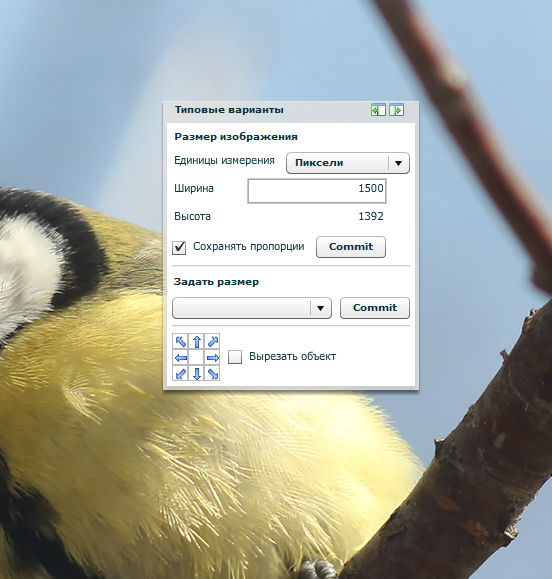Viewport: 552px width, 579px height.
Task: Click the Задать размер heading
Action: [216, 282]
